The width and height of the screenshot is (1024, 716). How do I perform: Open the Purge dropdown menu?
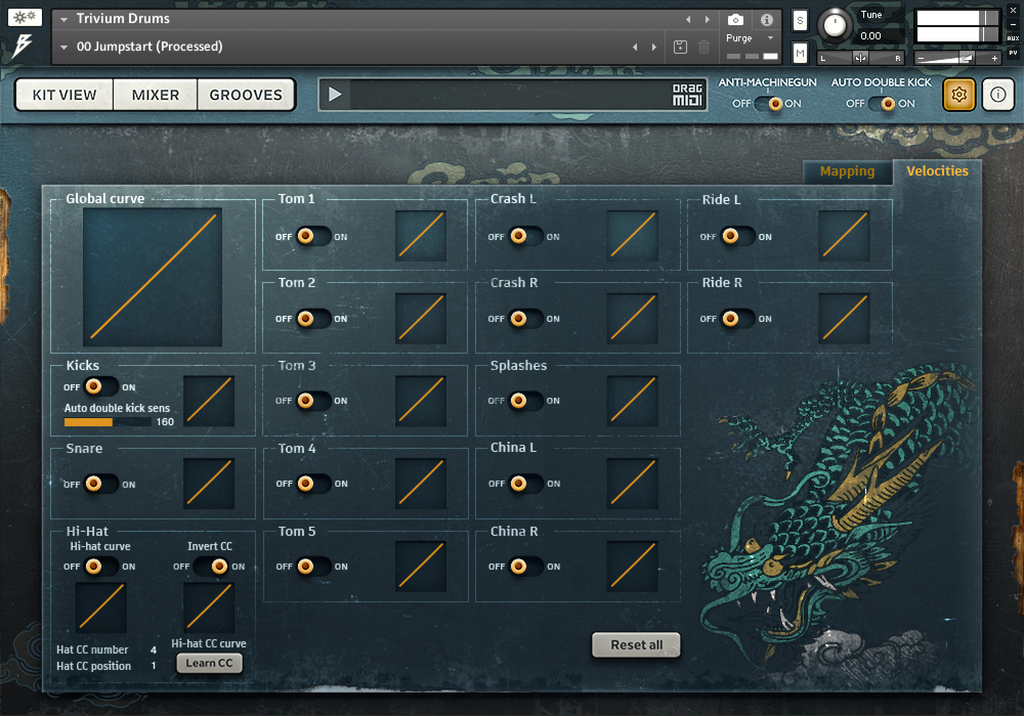tap(750, 38)
